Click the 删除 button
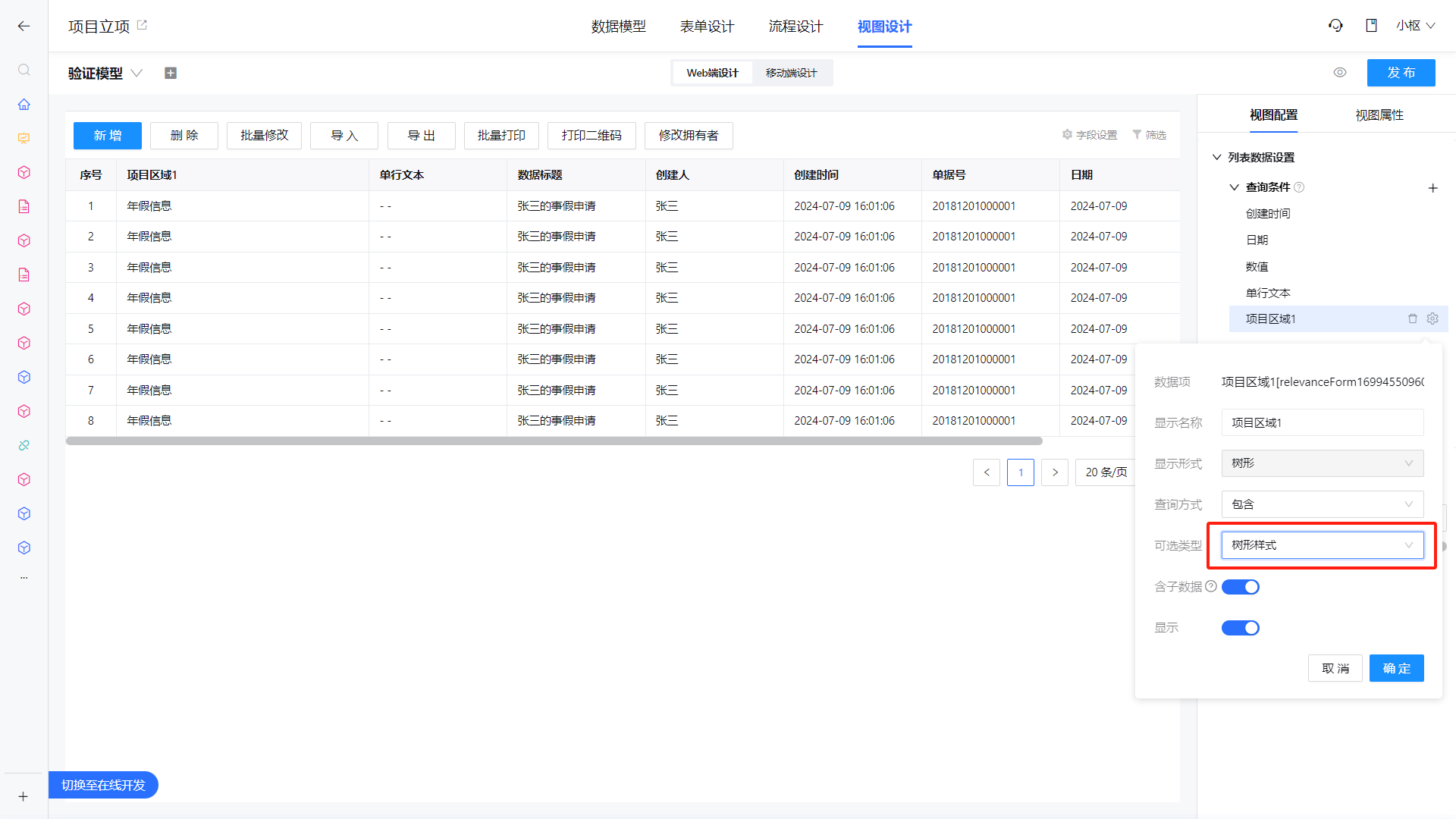The height and width of the screenshot is (819, 1456). 184,136
